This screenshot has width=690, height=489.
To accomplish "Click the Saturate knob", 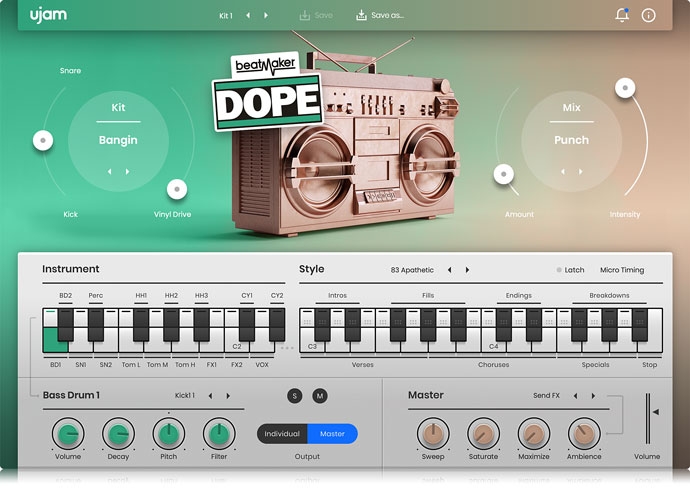I will pos(483,433).
